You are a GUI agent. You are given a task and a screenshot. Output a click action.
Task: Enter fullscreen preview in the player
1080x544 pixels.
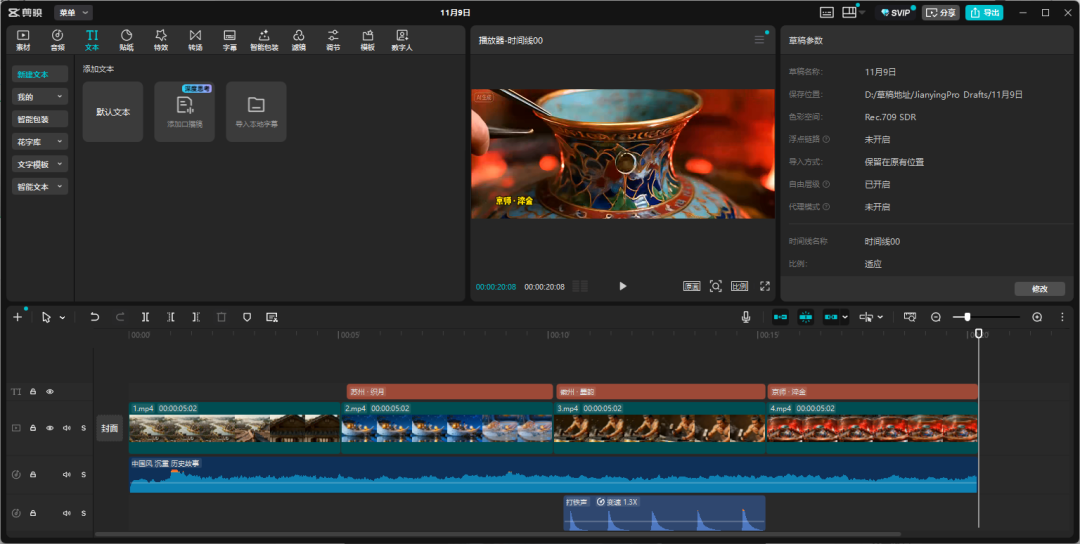click(x=765, y=286)
